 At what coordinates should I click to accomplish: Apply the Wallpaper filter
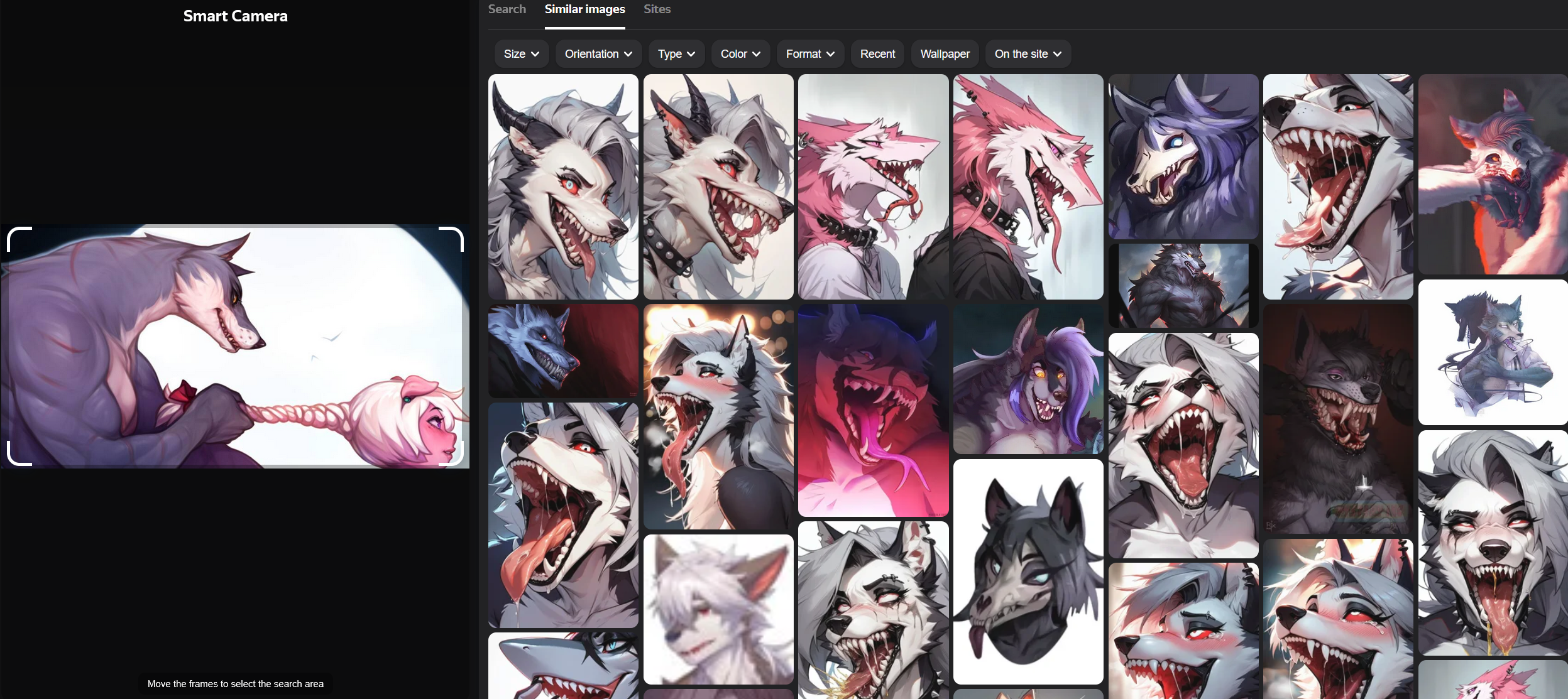[945, 54]
